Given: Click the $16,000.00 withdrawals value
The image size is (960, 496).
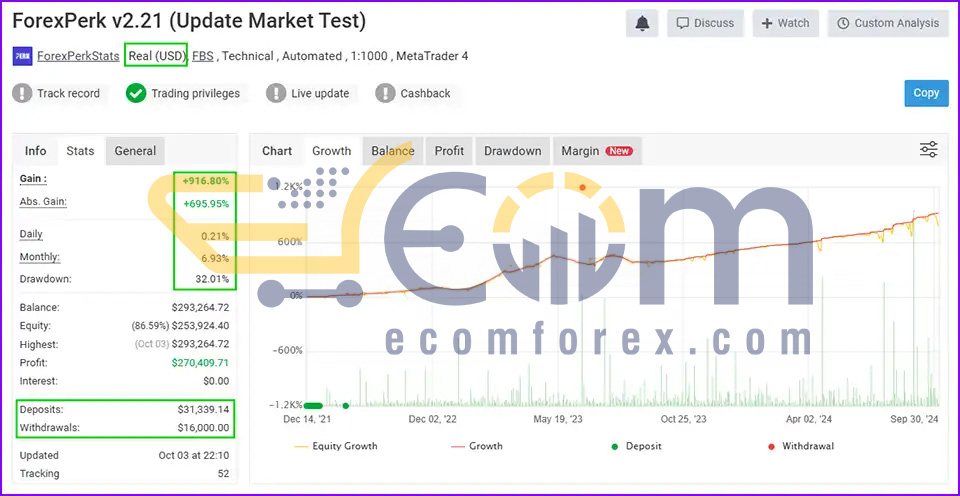Looking at the screenshot, I should [203, 427].
